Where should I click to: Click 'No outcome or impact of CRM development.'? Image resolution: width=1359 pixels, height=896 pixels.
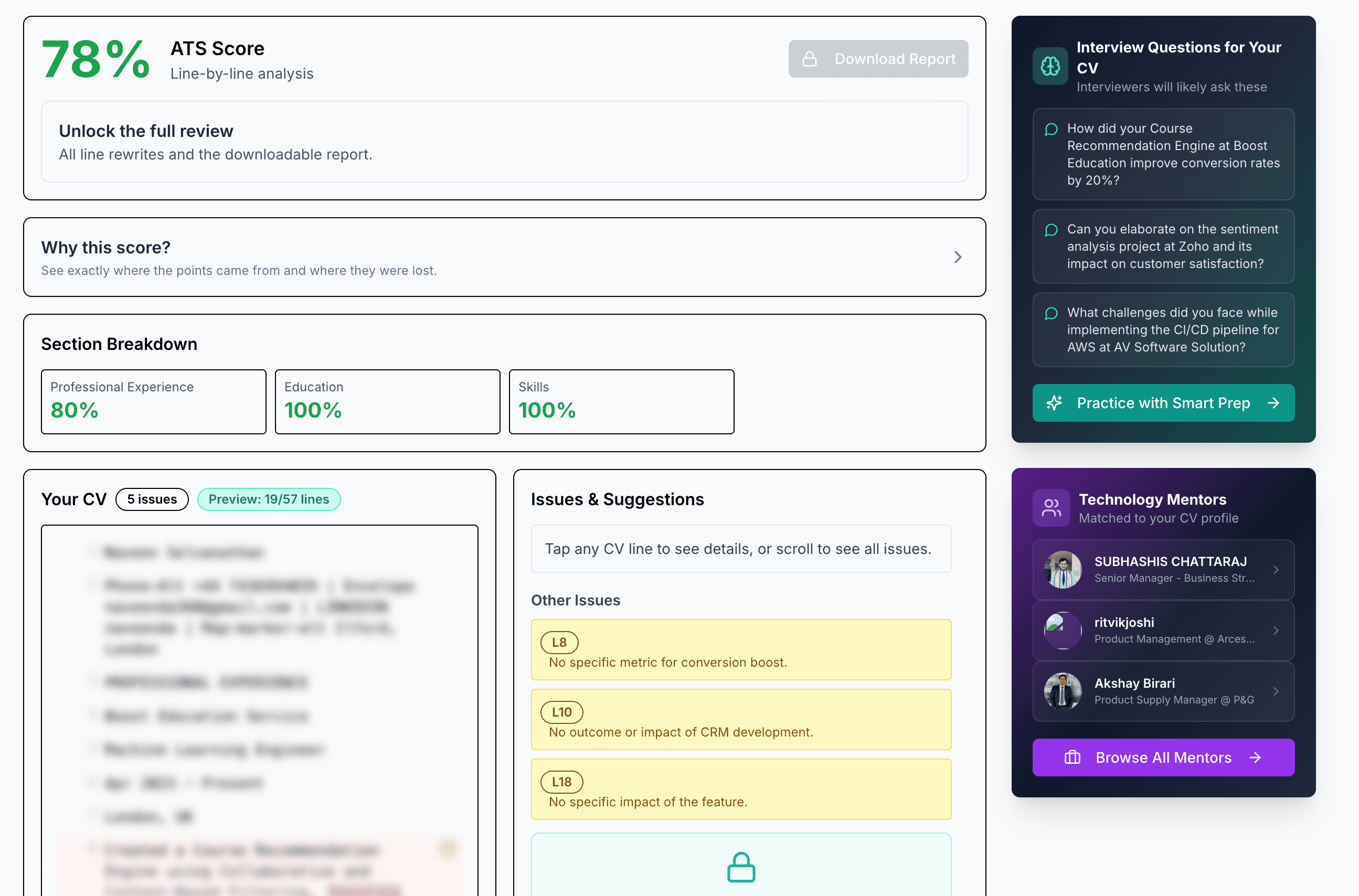[x=681, y=732]
